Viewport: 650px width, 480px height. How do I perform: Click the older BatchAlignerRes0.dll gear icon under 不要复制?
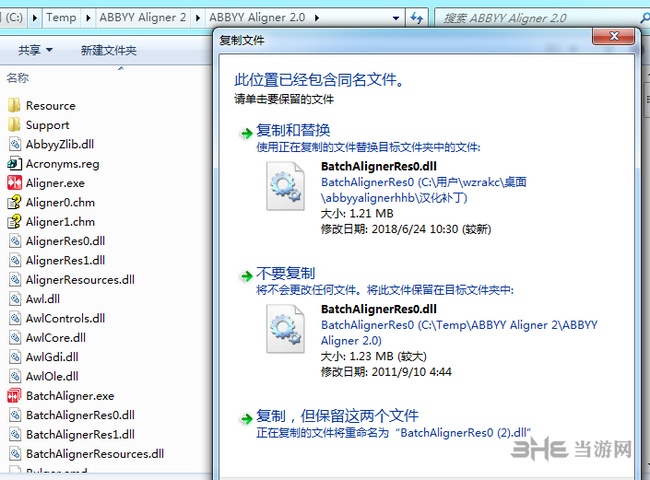point(286,329)
